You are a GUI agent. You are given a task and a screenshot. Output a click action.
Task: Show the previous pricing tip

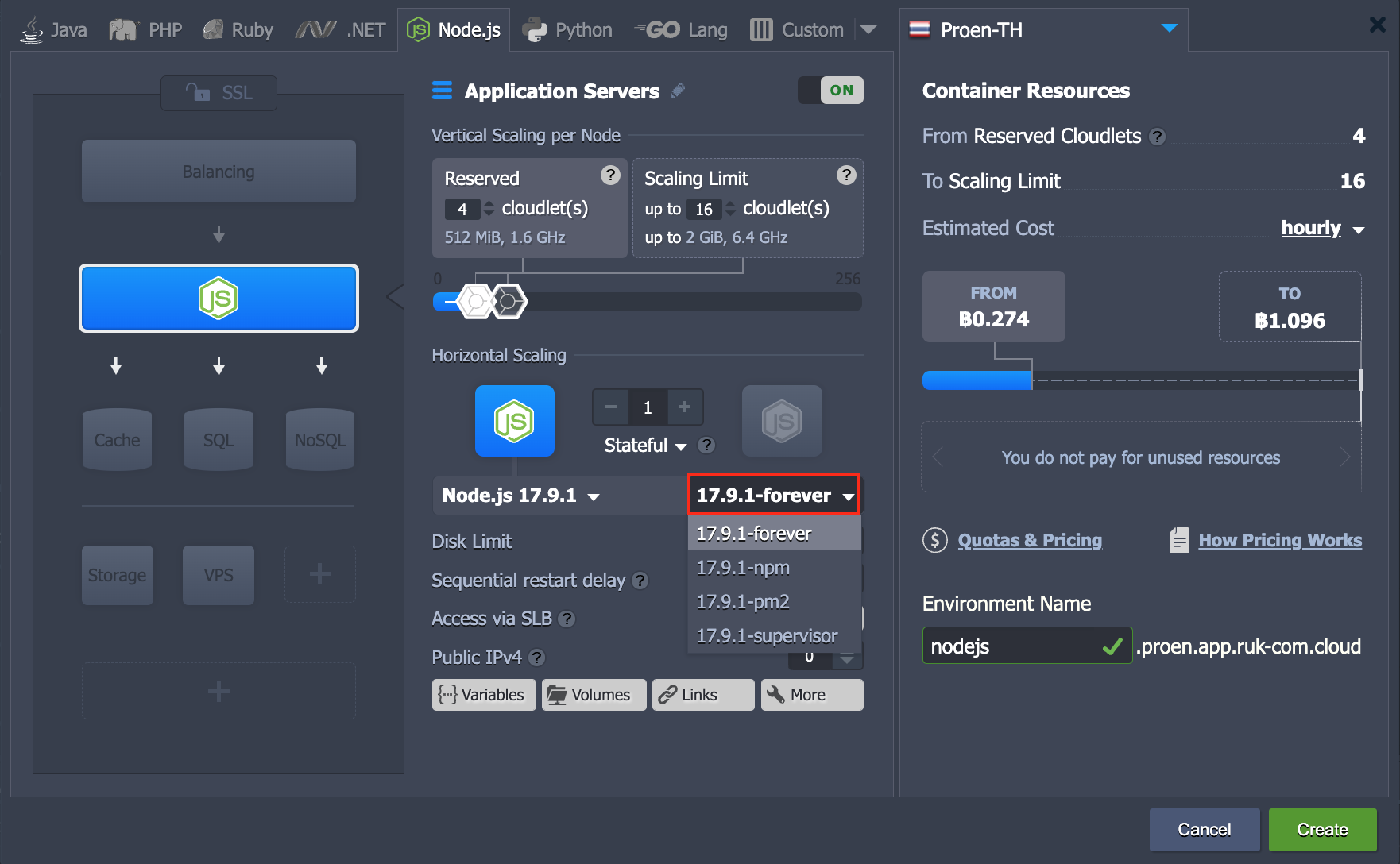coord(938,457)
